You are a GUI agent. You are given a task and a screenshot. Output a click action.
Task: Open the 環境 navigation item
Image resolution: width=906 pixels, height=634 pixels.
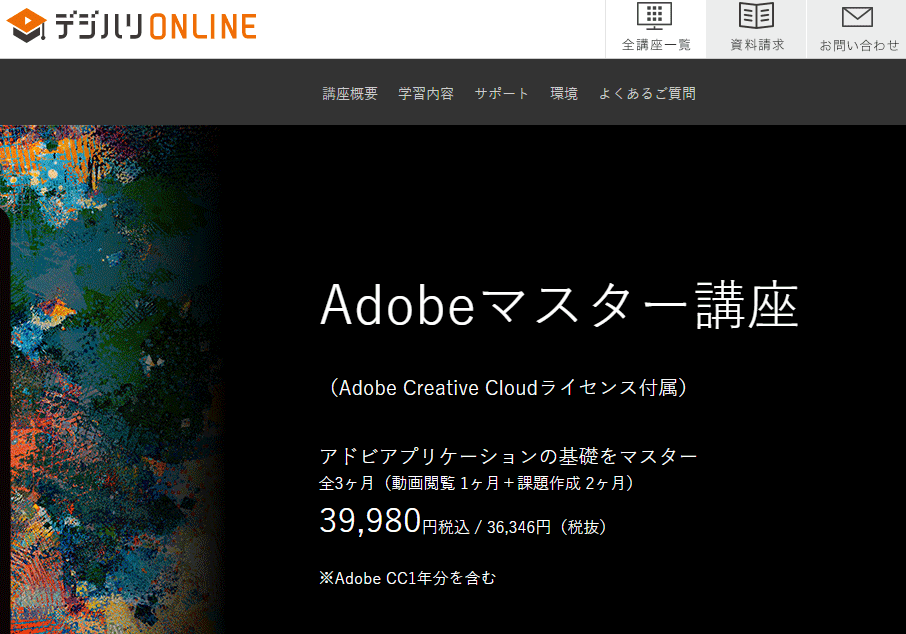(x=564, y=94)
